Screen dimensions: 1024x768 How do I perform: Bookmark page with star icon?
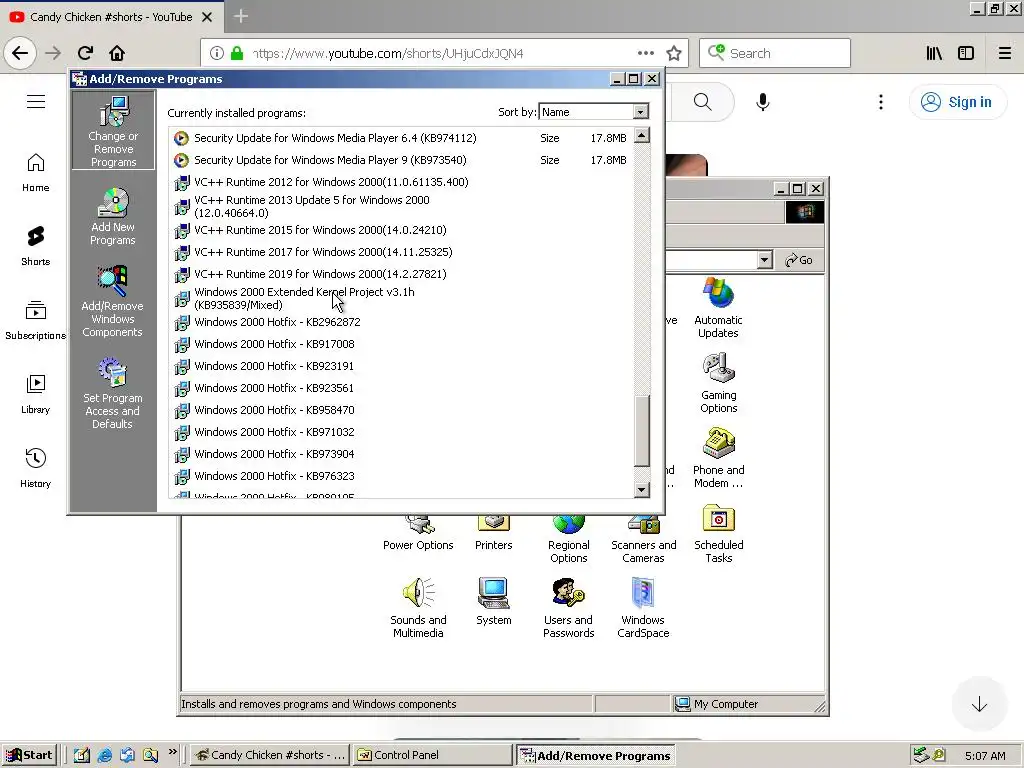674,54
